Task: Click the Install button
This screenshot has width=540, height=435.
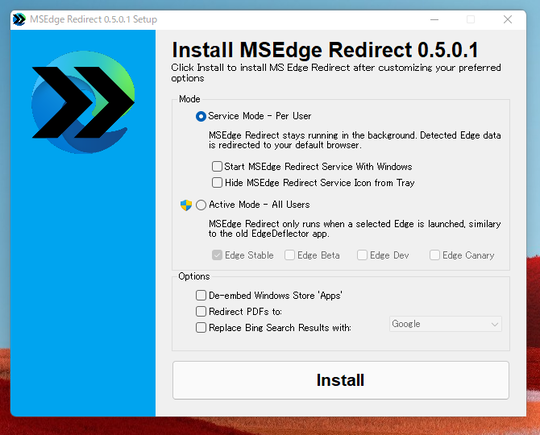Action: (341, 380)
